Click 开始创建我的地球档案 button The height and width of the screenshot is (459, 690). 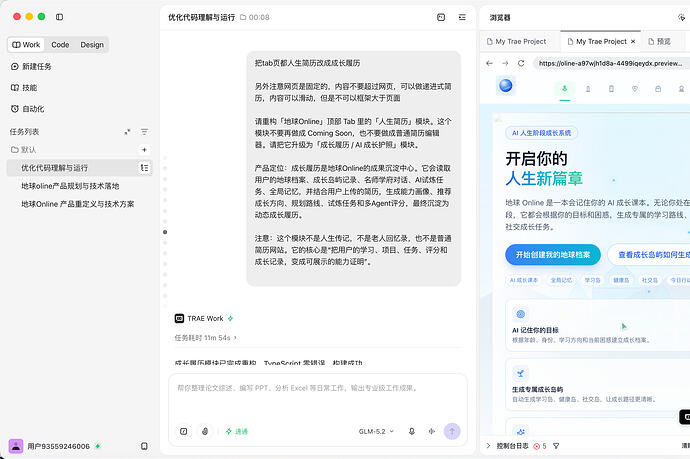[x=553, y=255]
